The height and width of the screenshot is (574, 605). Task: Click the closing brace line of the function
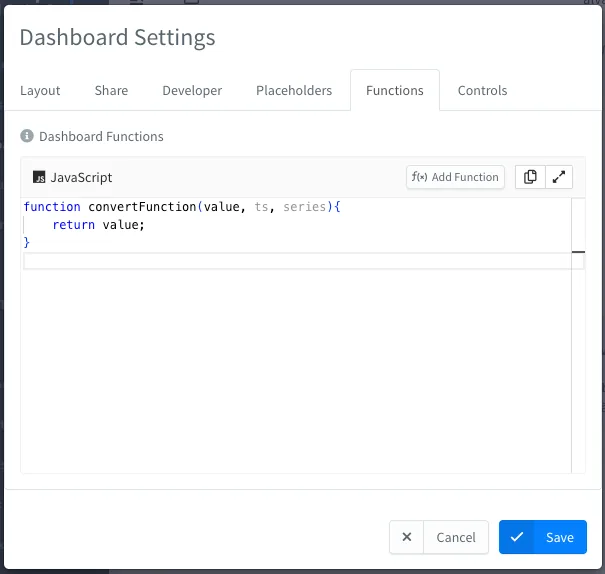(27, 243)
